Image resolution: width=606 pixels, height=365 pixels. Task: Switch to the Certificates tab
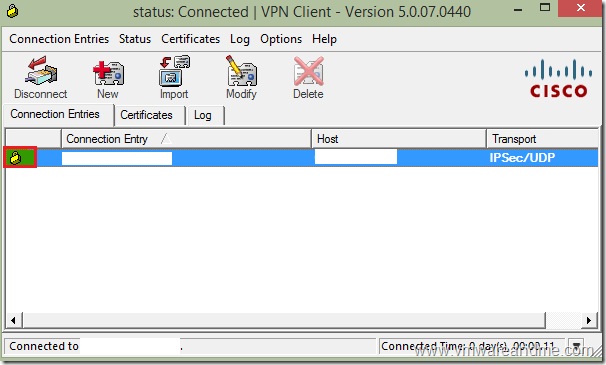tap(150, 115)
